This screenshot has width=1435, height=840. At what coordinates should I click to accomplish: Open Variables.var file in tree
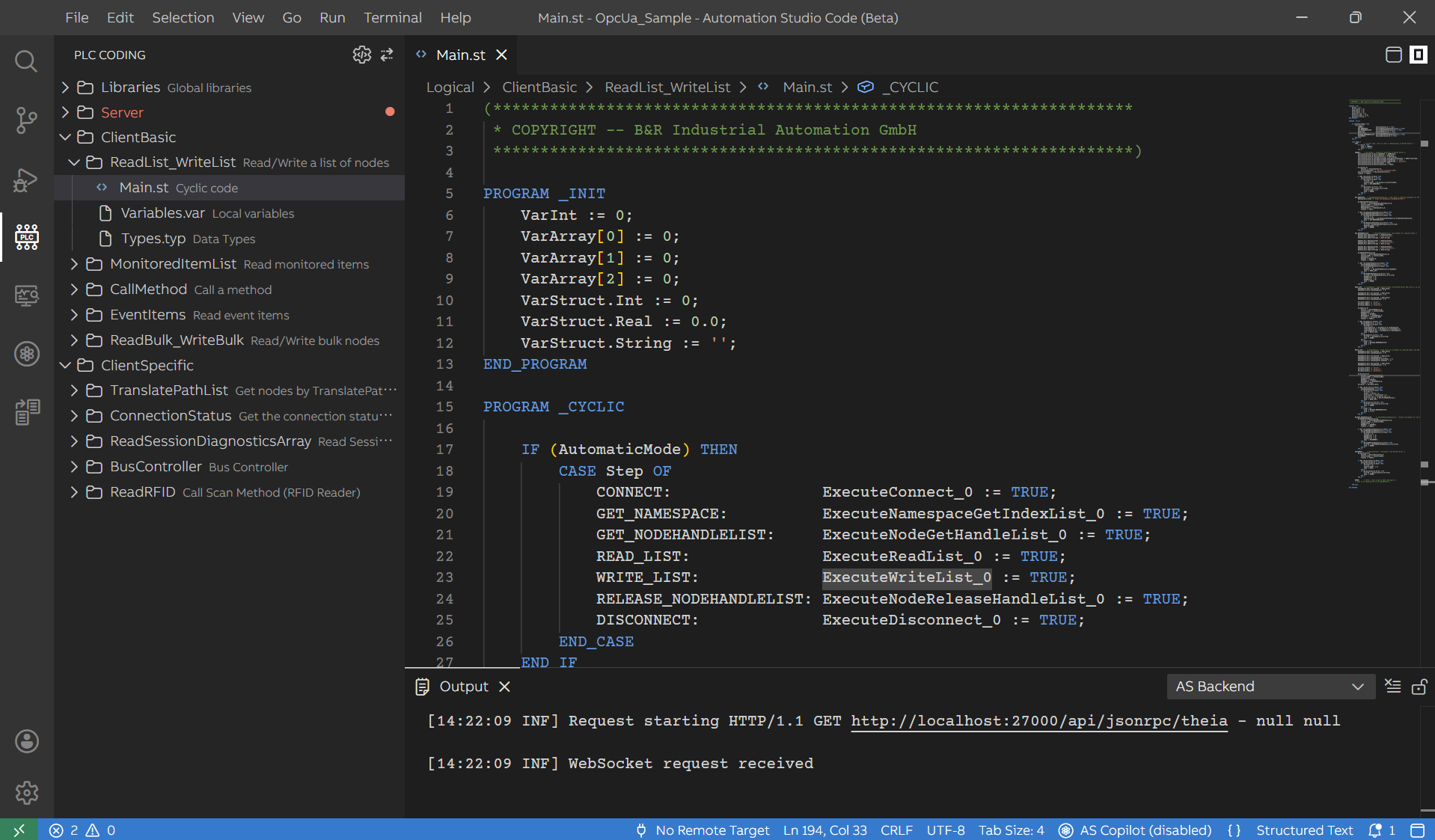click(229, 213)
